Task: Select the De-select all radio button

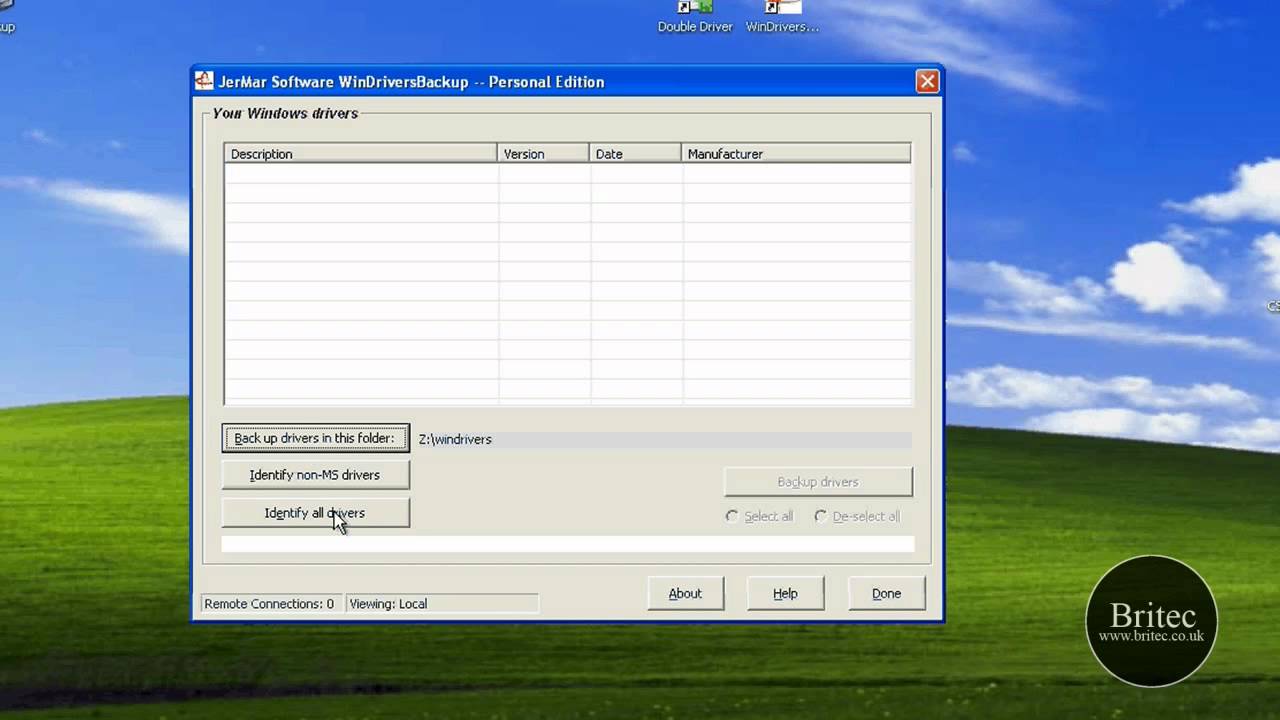Action: click(x=857, y=516)
